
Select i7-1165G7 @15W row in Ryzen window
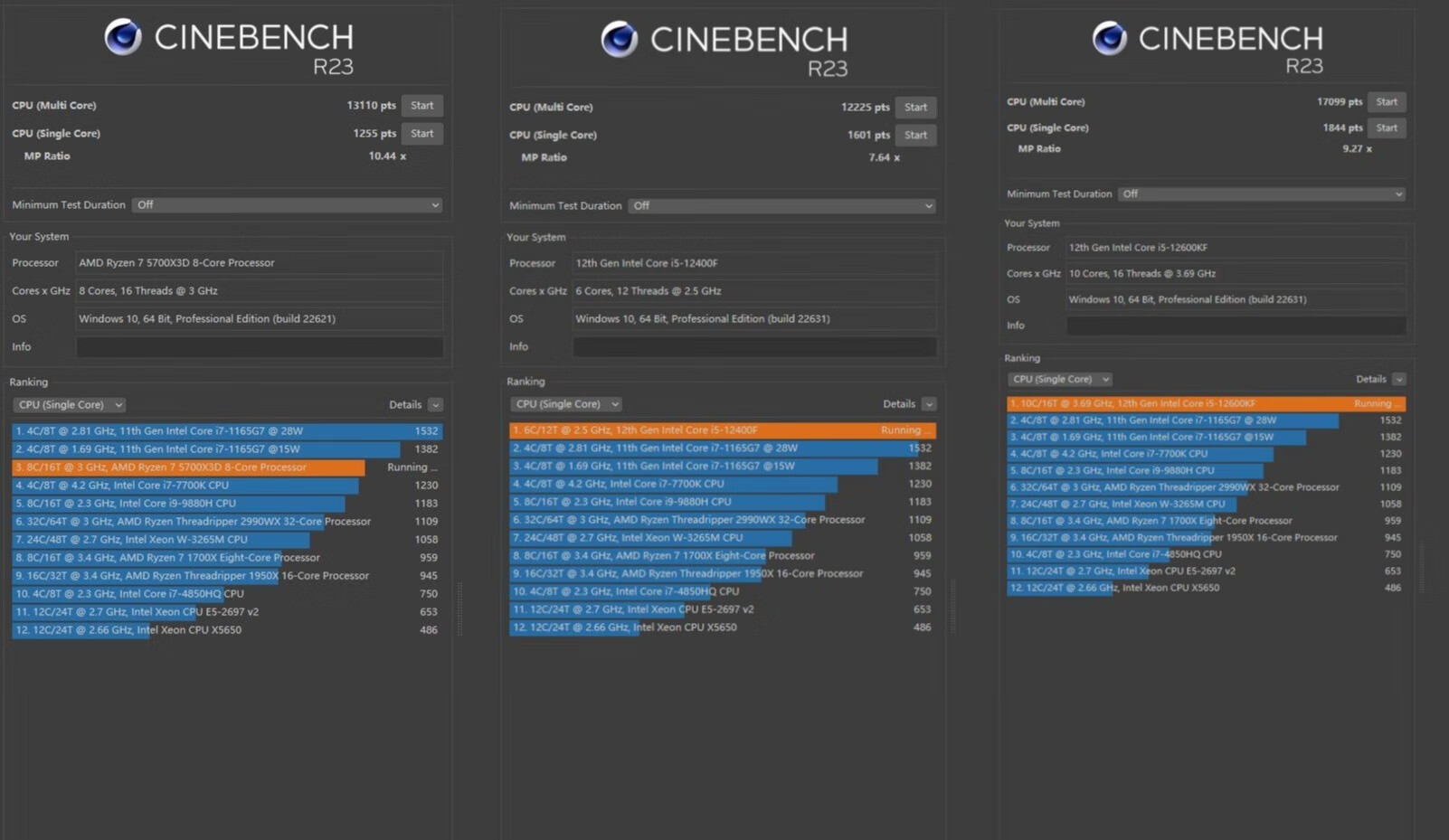(x=225, y=449)
